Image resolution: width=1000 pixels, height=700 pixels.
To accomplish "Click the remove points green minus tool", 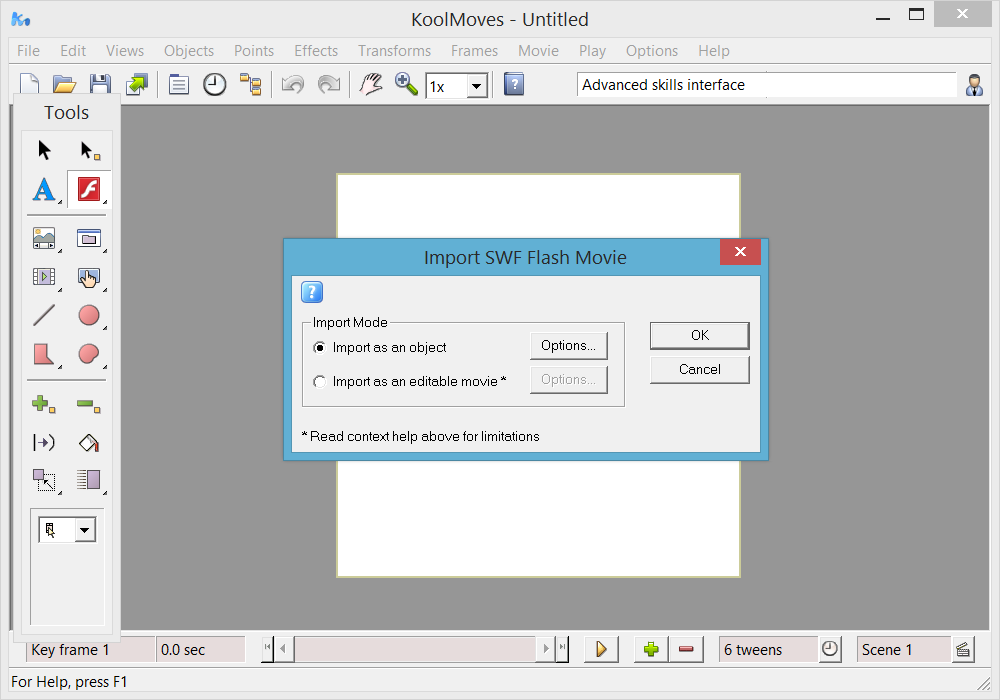I will tap(89, 404).
